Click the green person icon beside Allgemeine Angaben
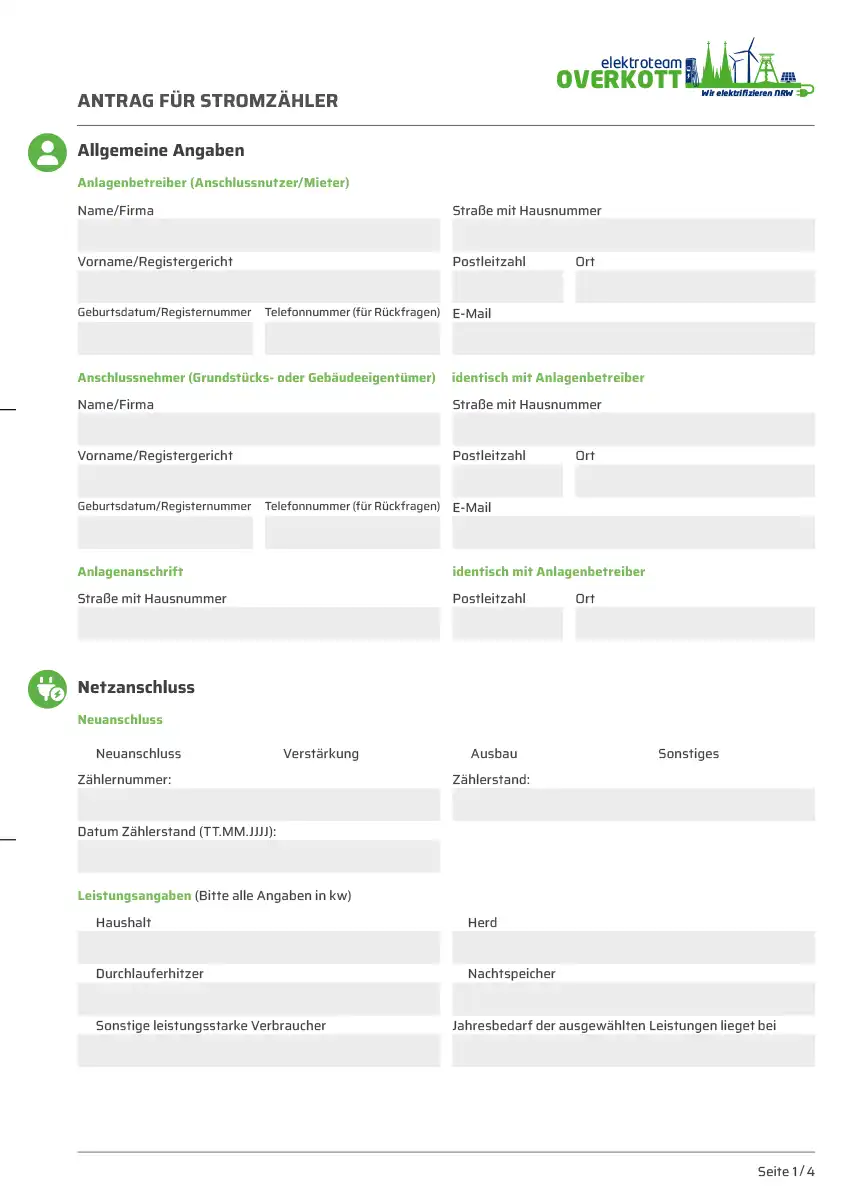The height and width of the screenshot is (1200, 849). click(46, 152)
